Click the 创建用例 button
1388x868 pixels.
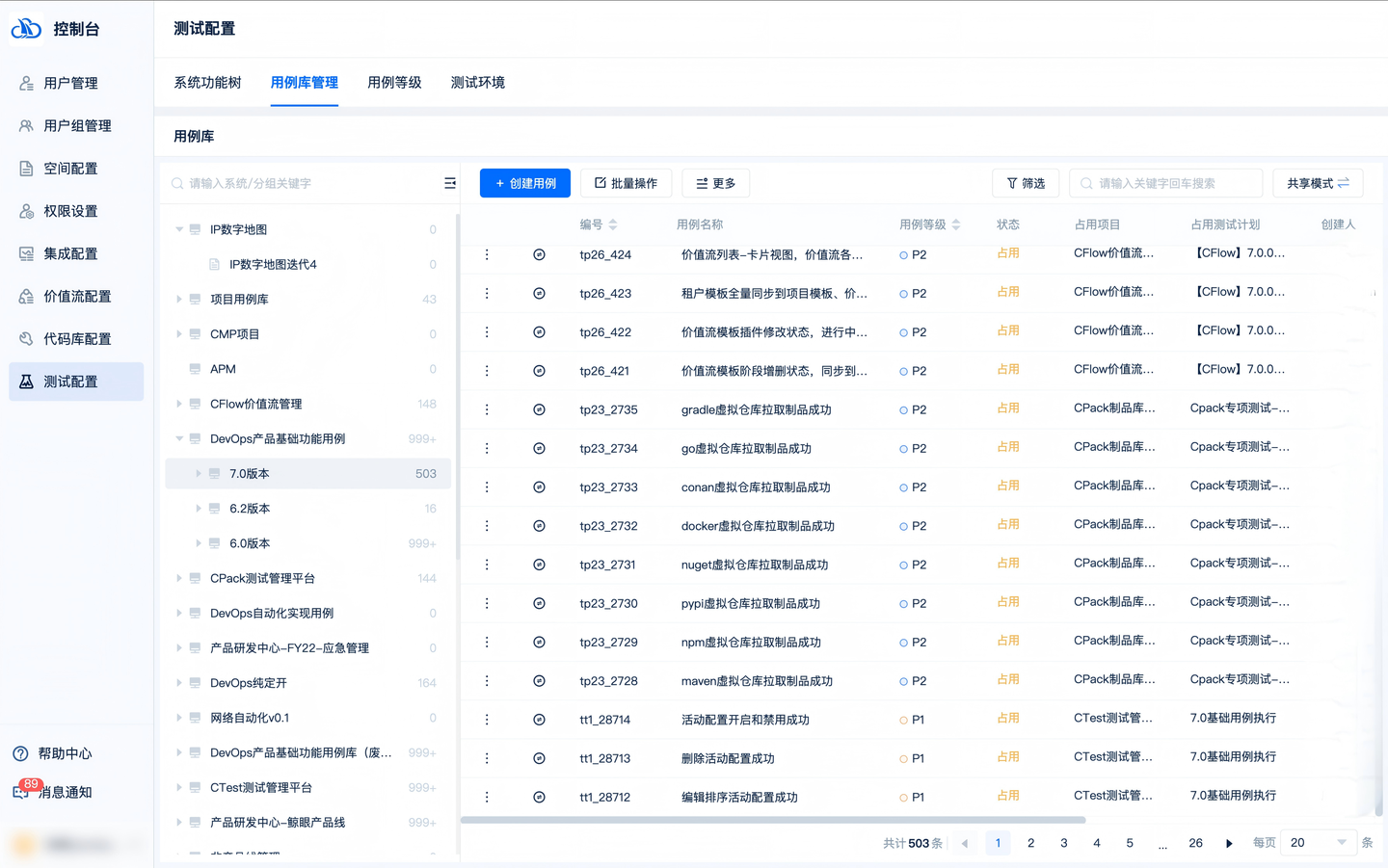pyautogui.click(x=525, y=183)
